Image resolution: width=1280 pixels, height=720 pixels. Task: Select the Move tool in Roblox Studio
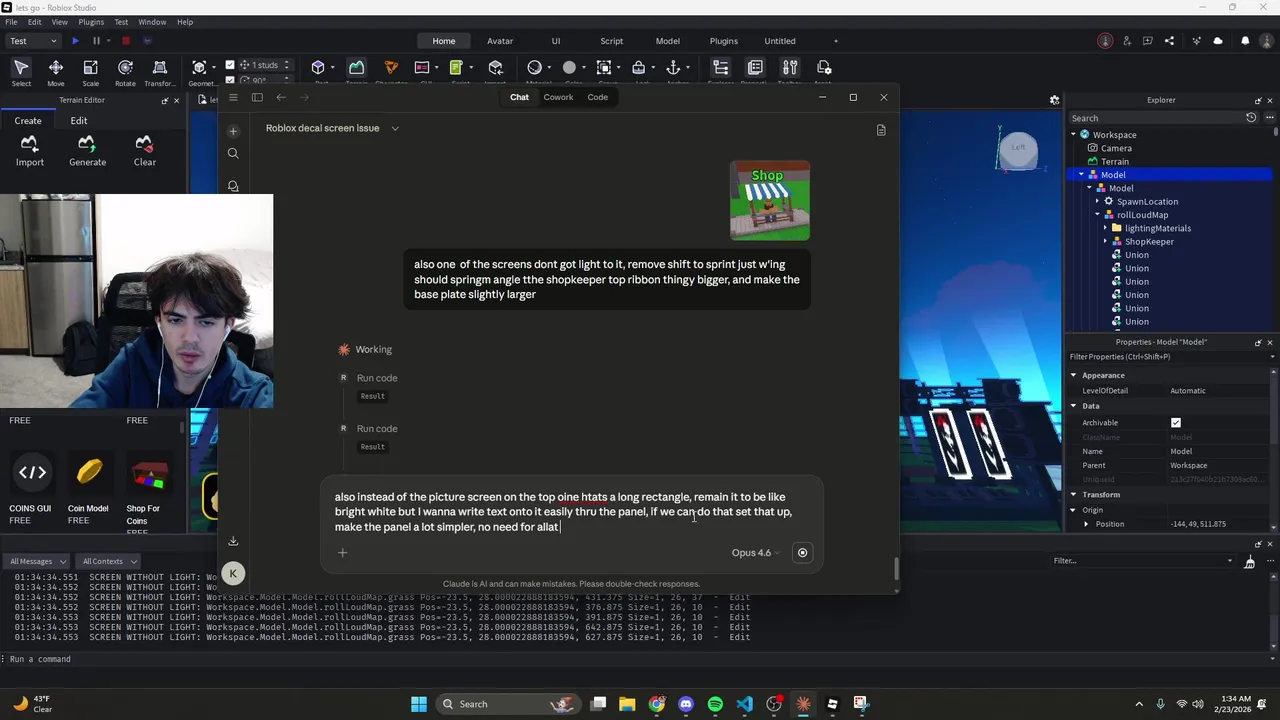[x=56, y=72]
